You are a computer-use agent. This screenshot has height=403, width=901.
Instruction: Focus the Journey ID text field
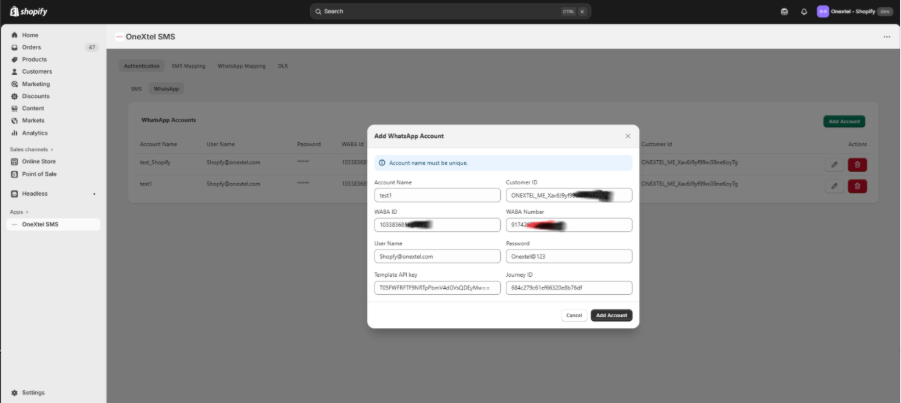[569, 288]
